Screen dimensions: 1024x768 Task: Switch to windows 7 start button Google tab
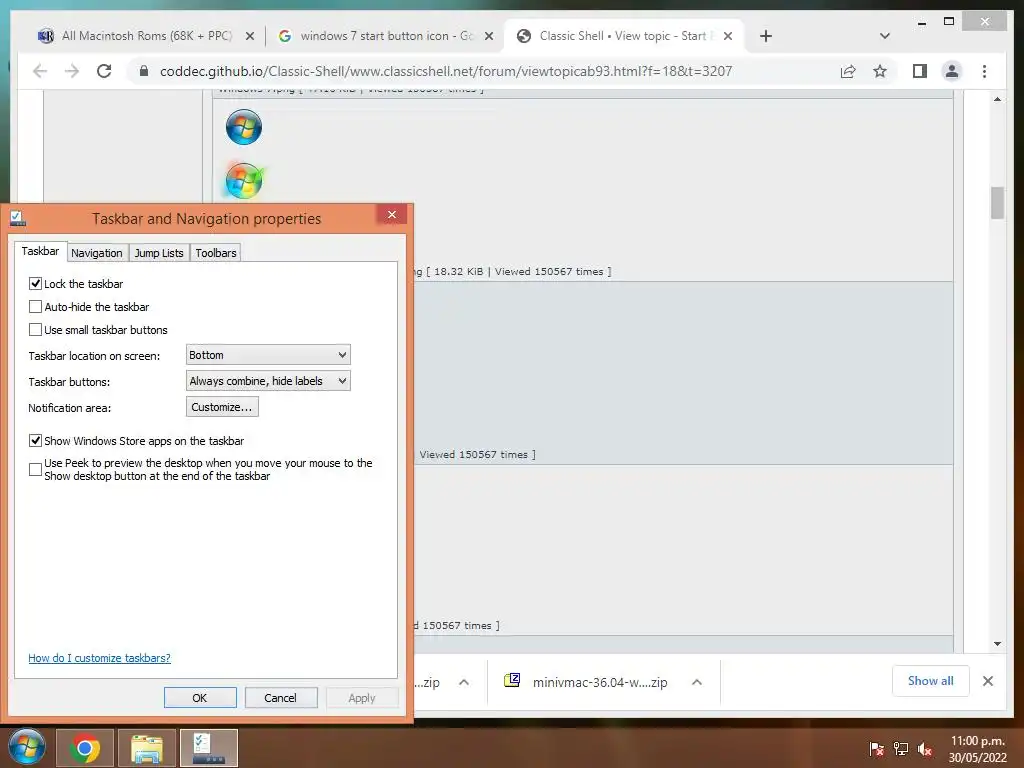coord(385,36)
